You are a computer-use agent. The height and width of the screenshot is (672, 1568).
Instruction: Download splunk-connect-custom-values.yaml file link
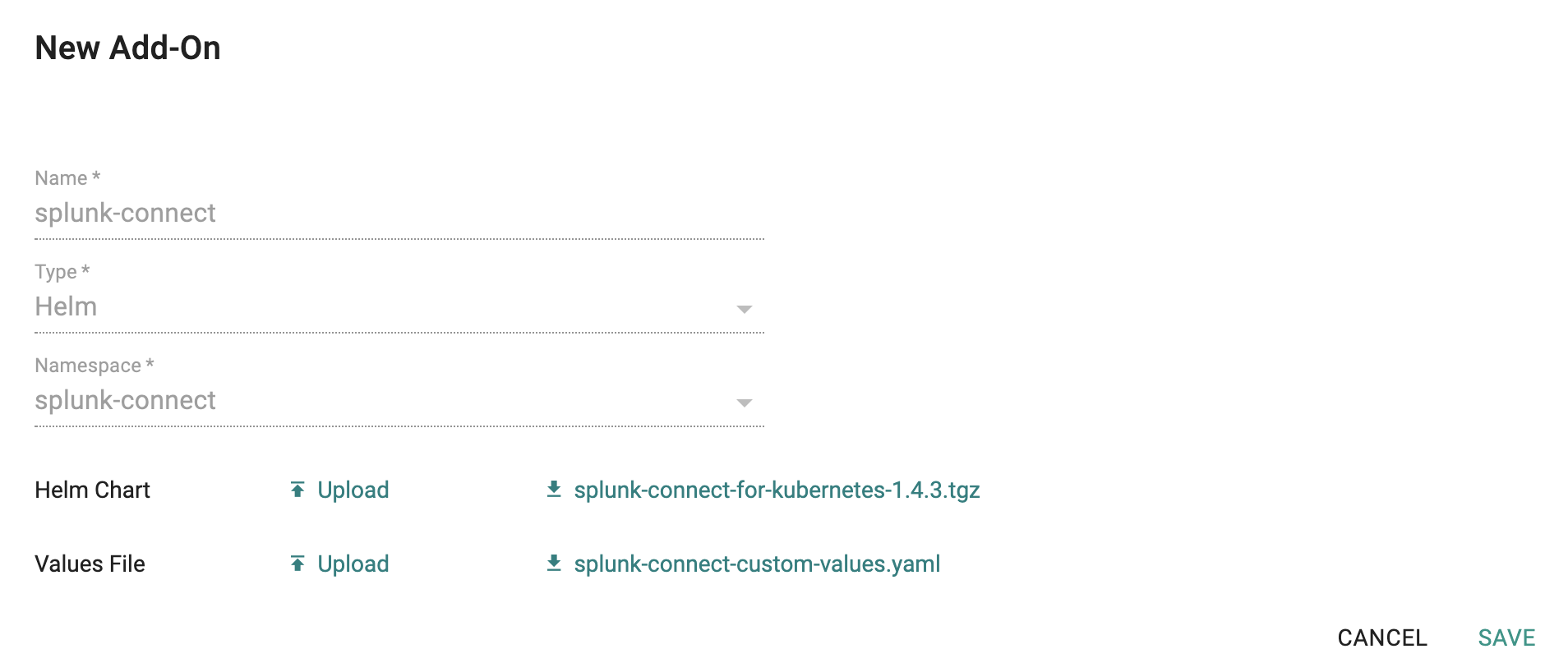point(757,564)
